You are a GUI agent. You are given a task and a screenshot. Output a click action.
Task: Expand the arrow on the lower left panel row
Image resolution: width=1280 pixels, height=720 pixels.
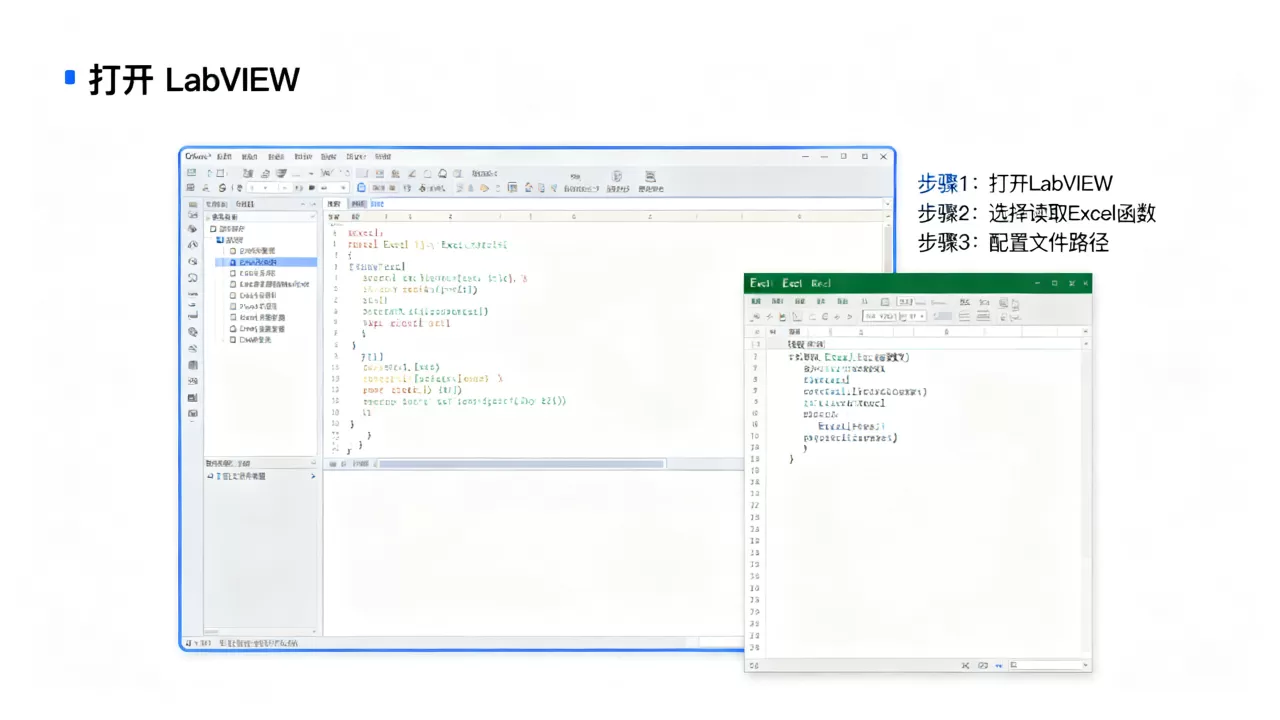pos(313,477)
